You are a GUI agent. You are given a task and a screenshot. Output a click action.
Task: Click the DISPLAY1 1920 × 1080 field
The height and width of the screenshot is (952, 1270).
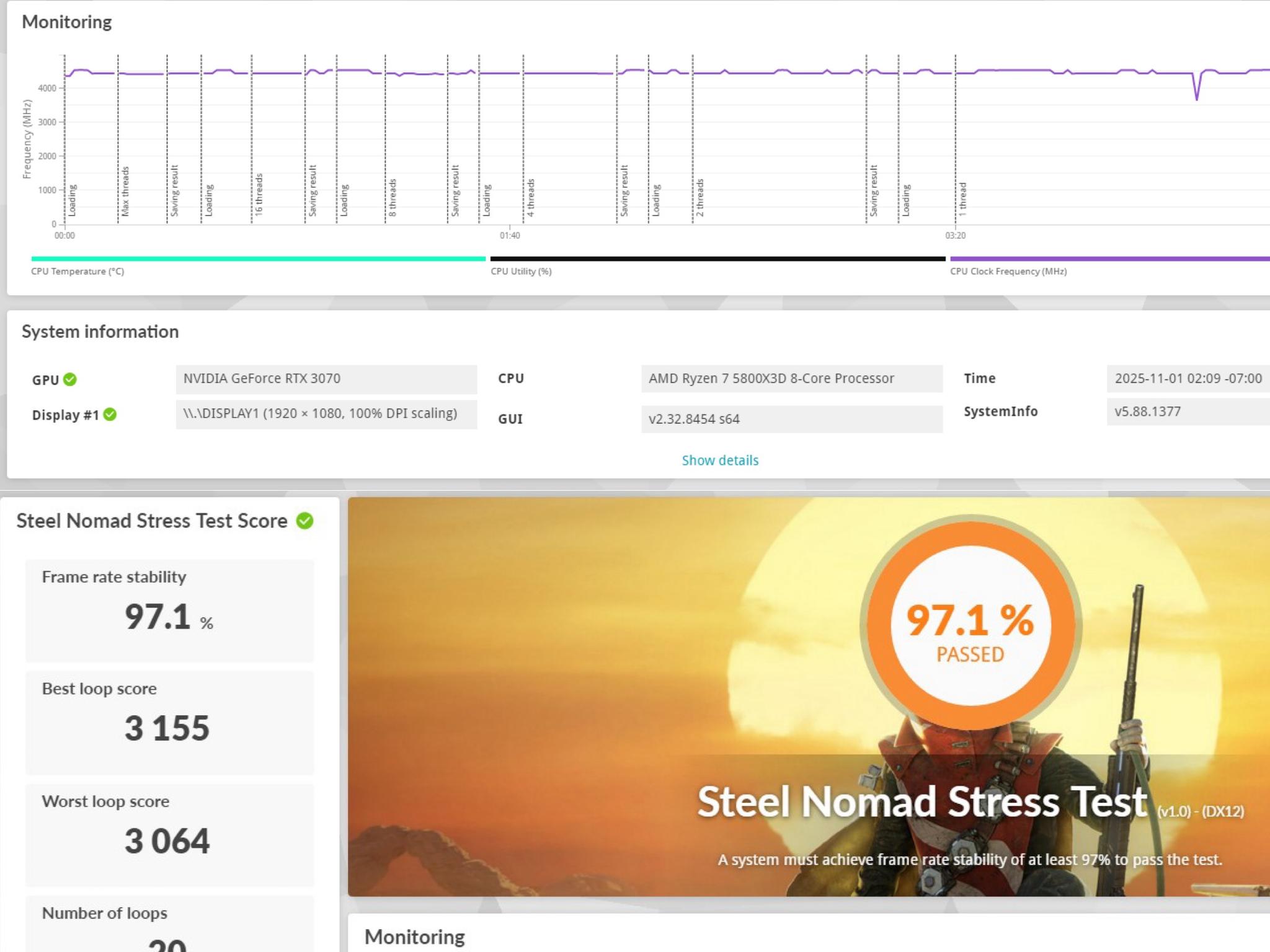click(326, 414)
